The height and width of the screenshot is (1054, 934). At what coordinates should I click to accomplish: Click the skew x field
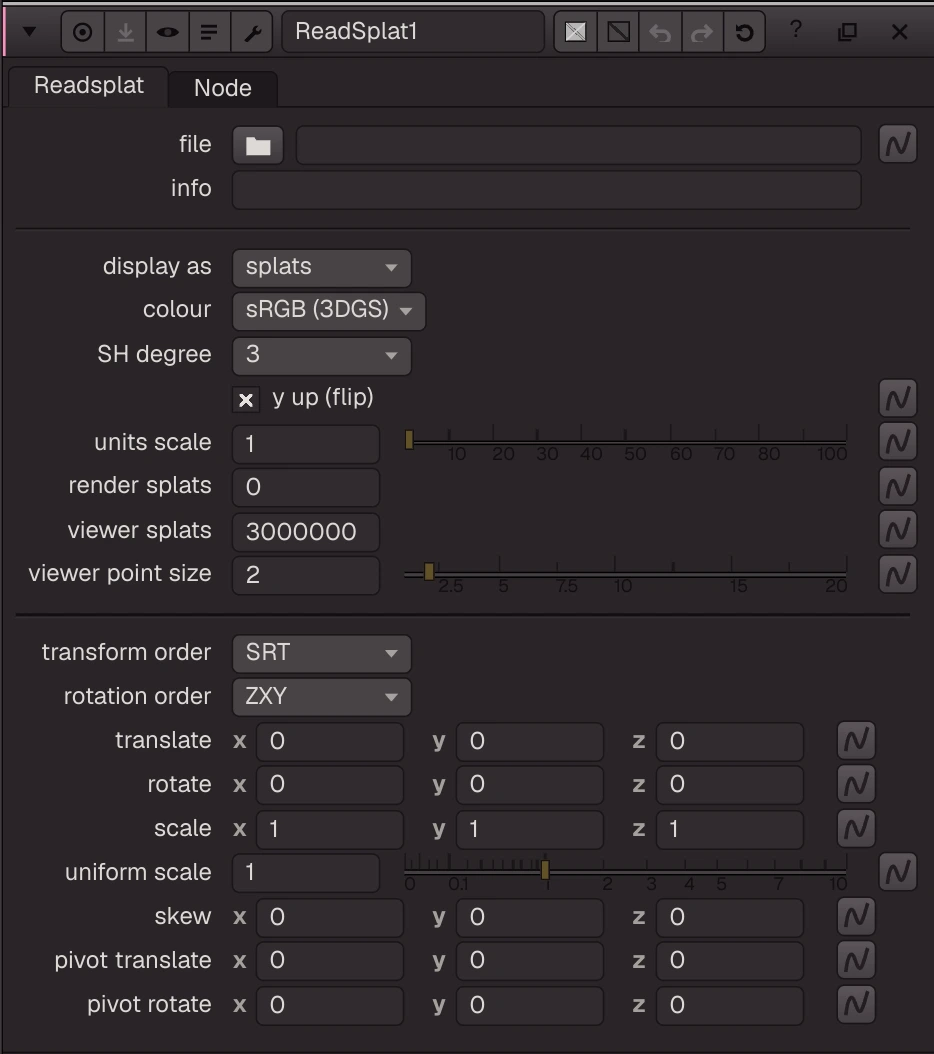point(329,918)
